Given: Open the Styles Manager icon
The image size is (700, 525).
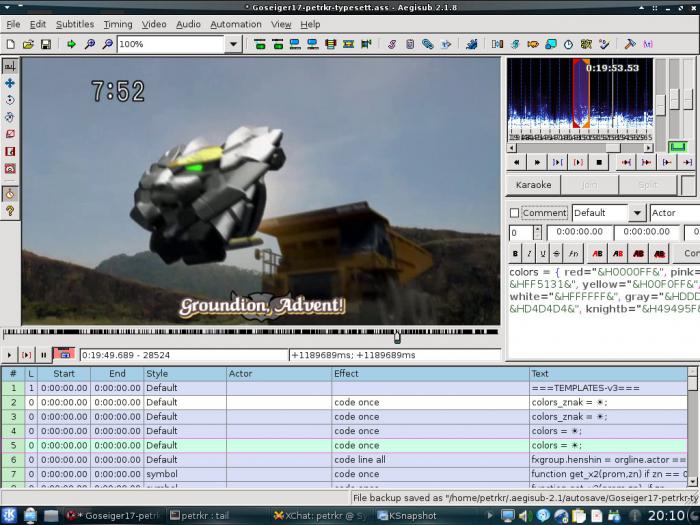Looking at the screenshot, I should (x=392, y=44).
